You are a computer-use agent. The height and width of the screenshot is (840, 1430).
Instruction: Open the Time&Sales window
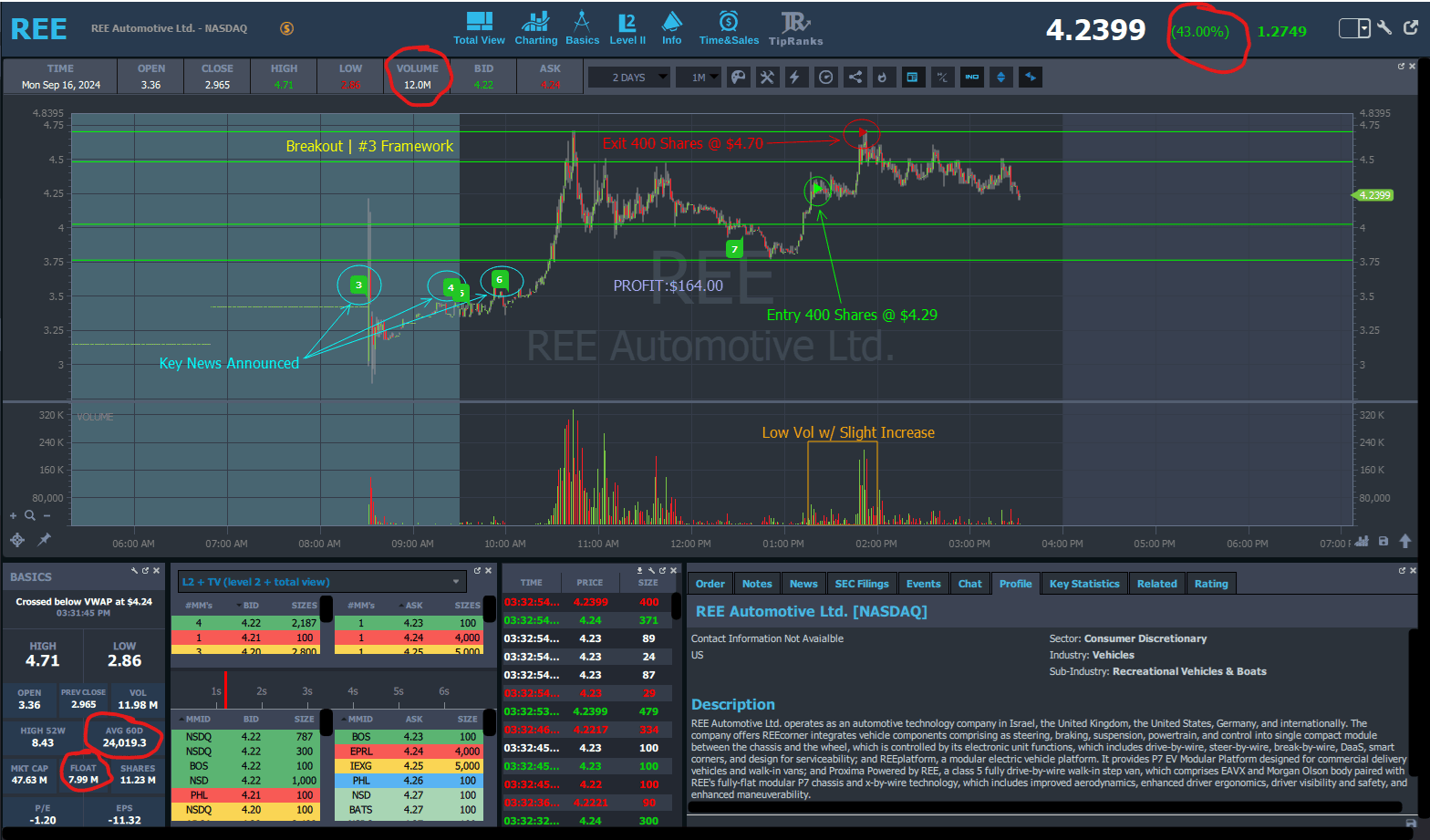(x=729, y=28)
